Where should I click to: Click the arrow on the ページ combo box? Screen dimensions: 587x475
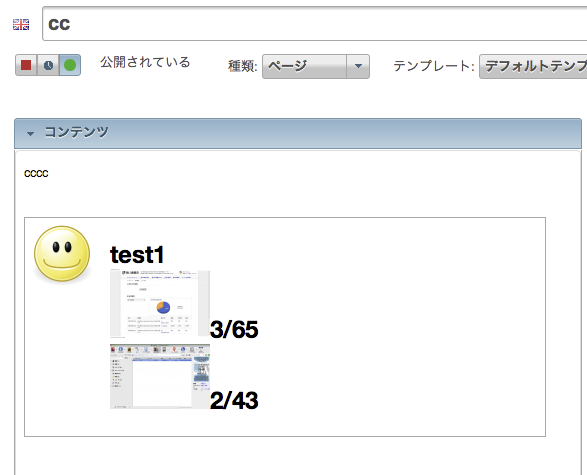(x=358, y=66)
